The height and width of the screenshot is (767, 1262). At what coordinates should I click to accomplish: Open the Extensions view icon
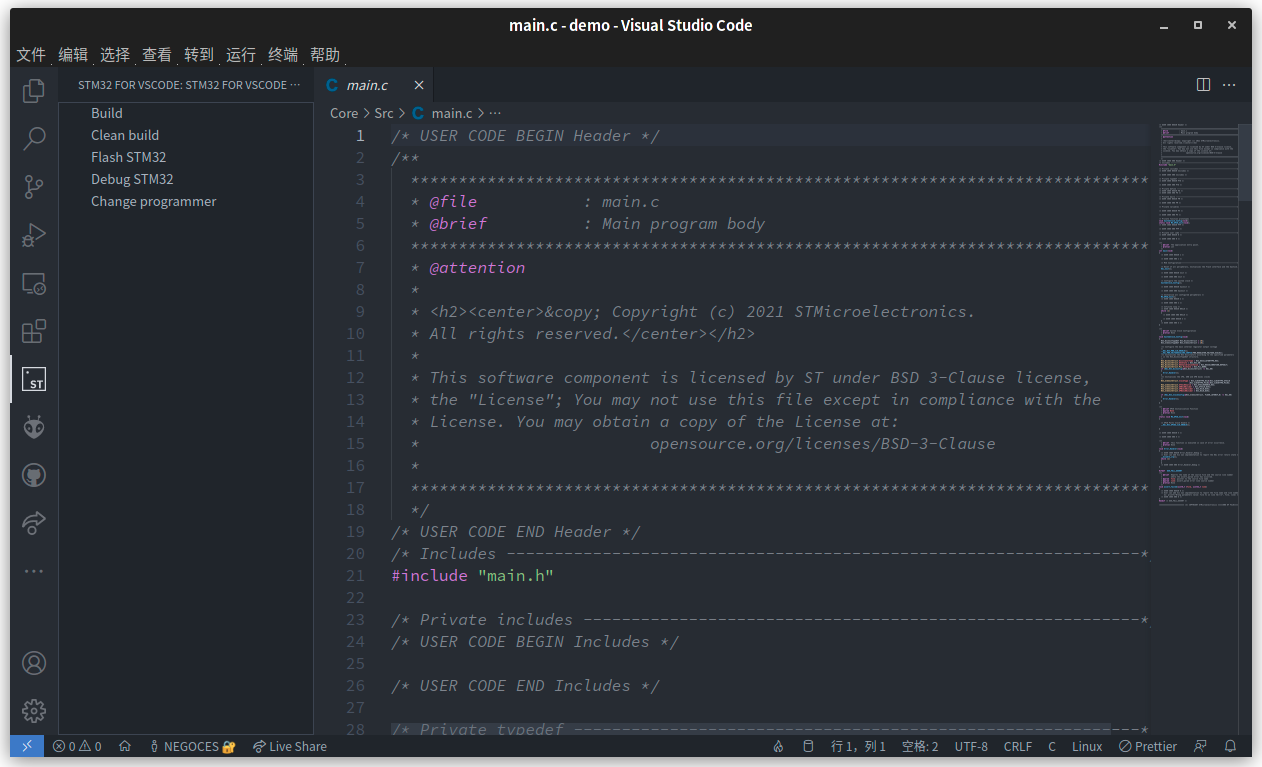pyautogui.click(x=34, y=331)
